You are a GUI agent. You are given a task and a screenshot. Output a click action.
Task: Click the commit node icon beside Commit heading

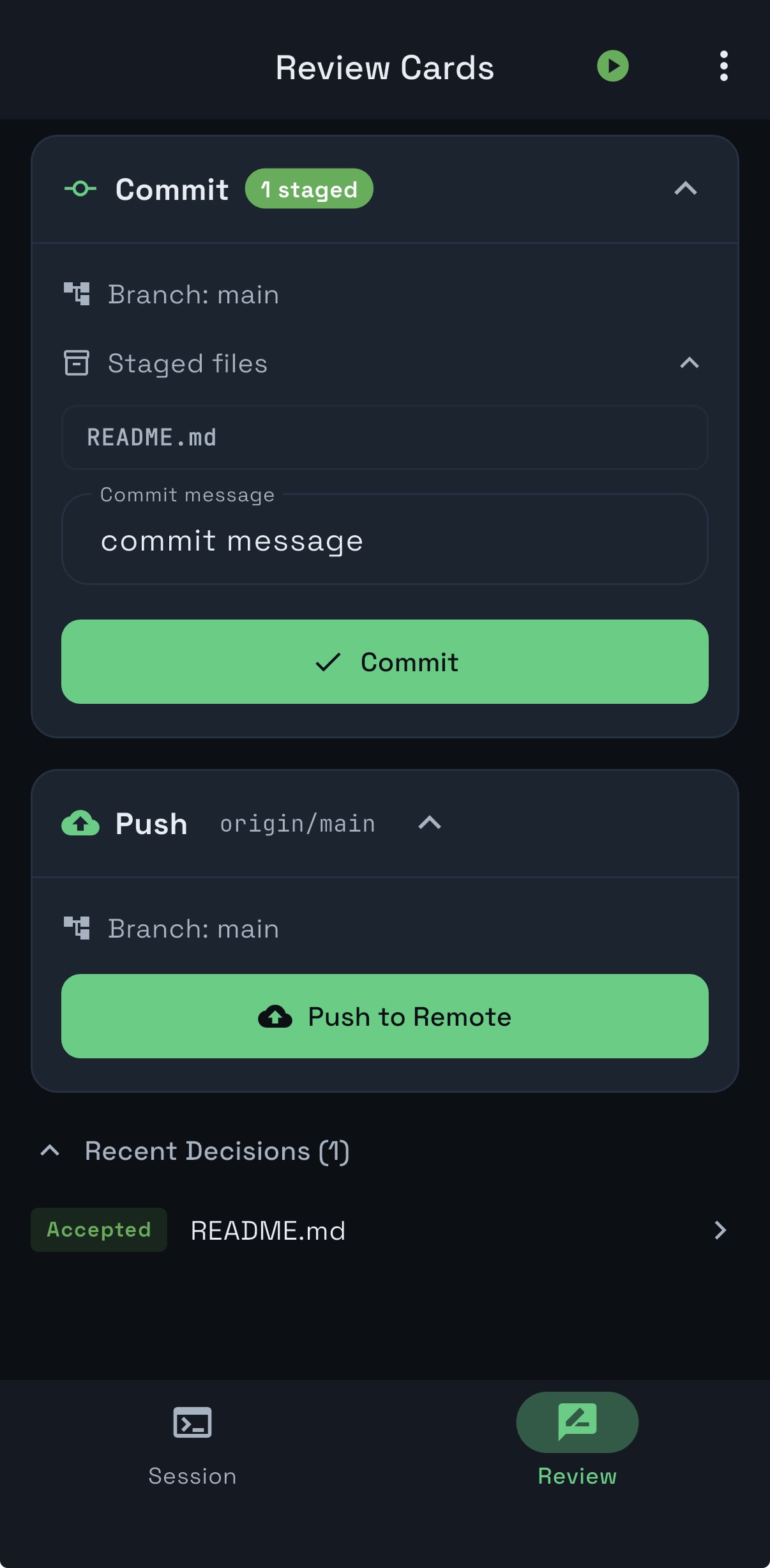[x=80, y=188]
